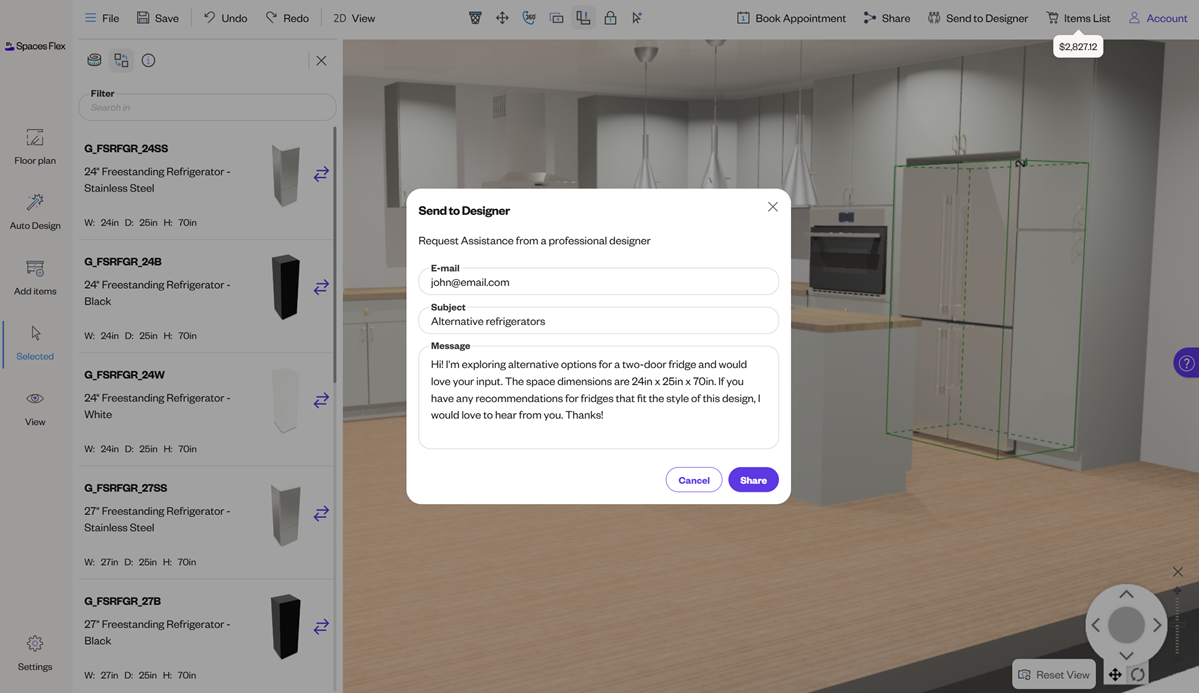Click the info icon in side panel
The image size is (1199, 693).
click(x=148, y=60)
